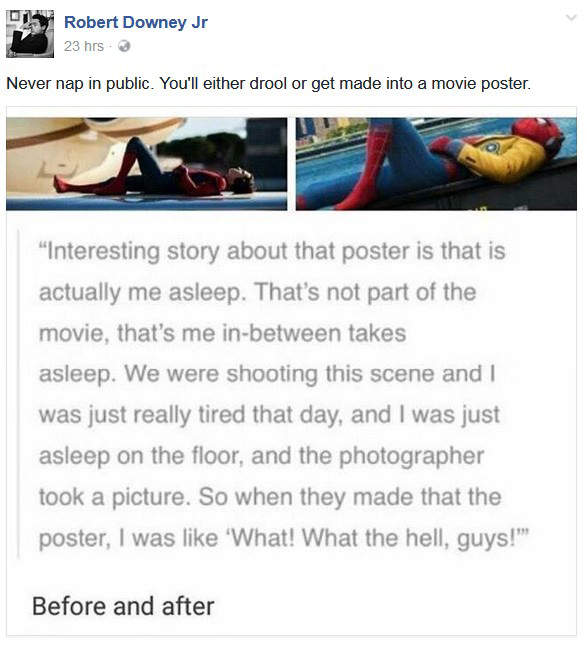
Task: Click the globe public privacy icon
Action: point(124,46)
